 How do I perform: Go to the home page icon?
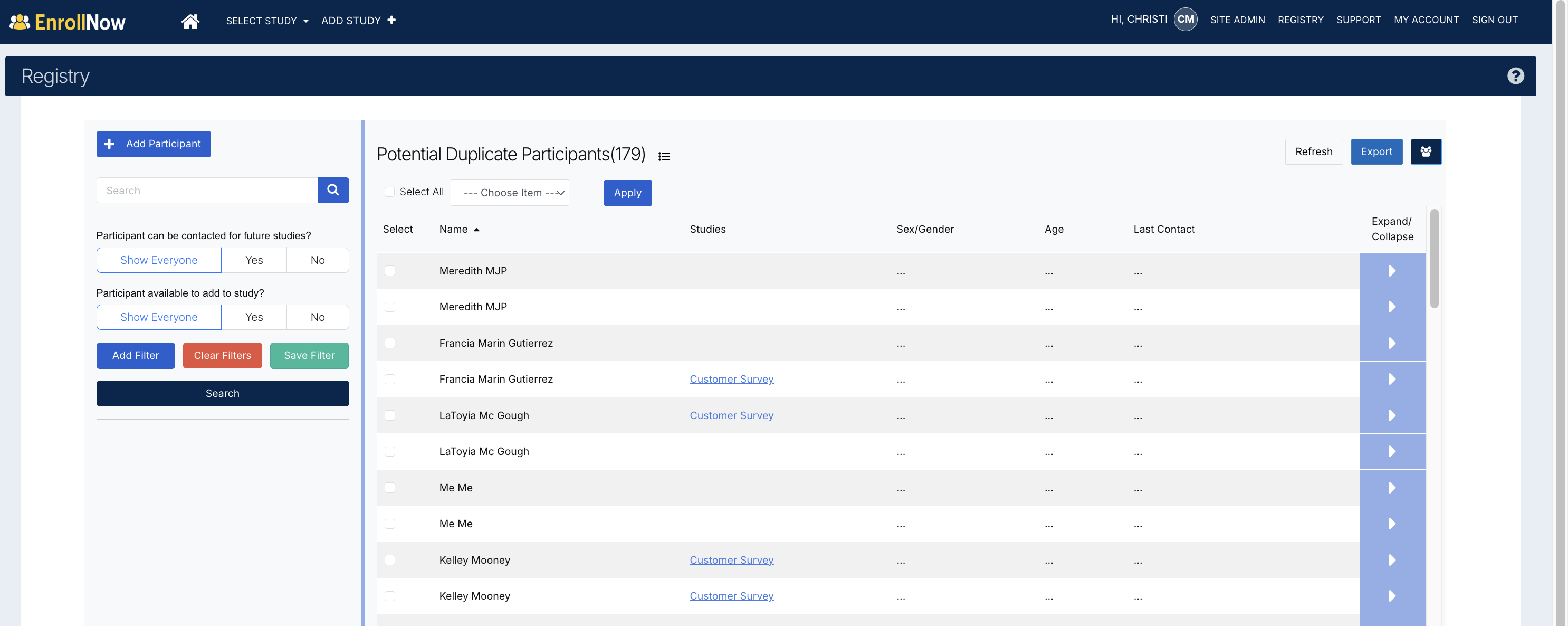tap(190, 21)
